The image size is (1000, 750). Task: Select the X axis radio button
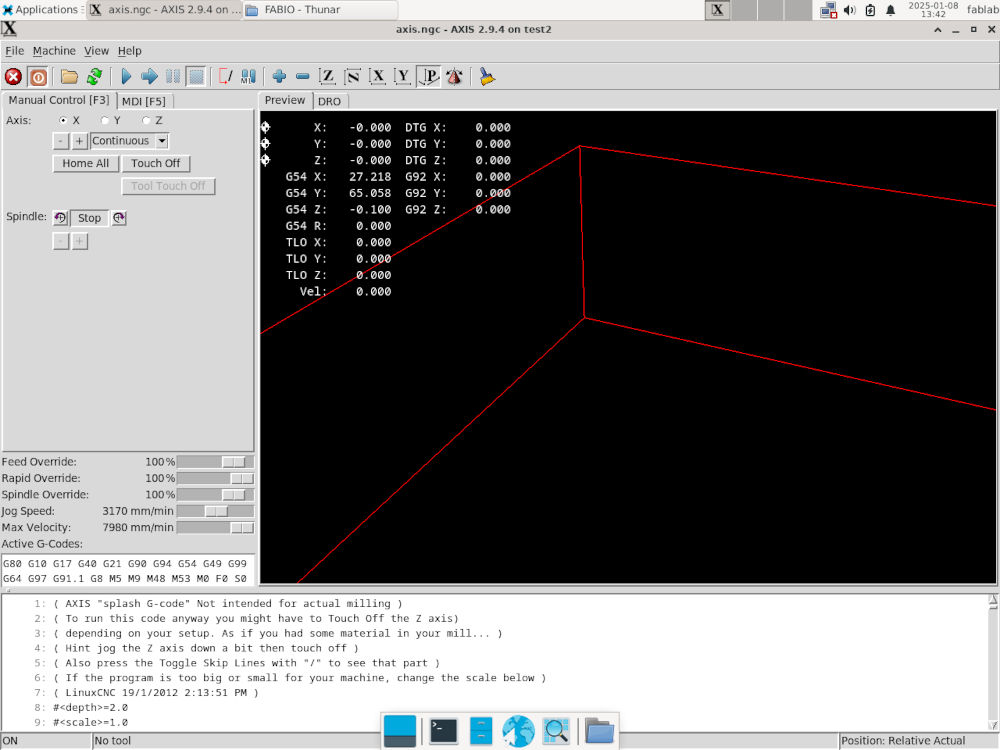[x=62, y=120]
